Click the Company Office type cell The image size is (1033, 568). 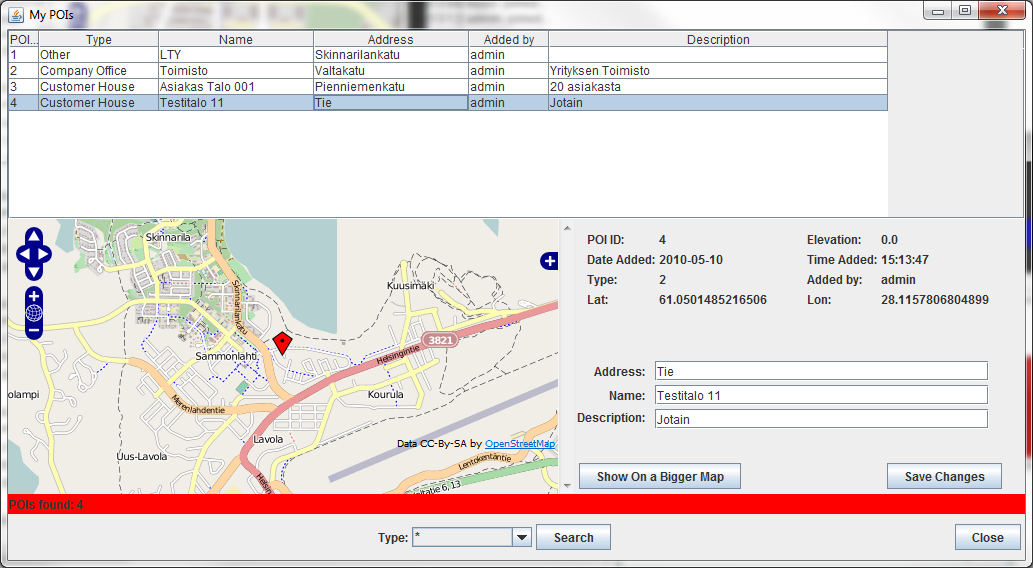[98, 71]
